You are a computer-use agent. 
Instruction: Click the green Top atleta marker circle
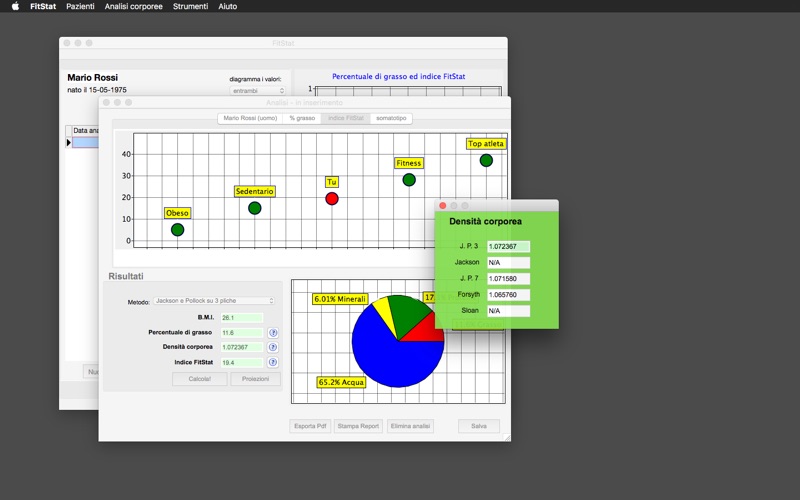click(486, 161)
